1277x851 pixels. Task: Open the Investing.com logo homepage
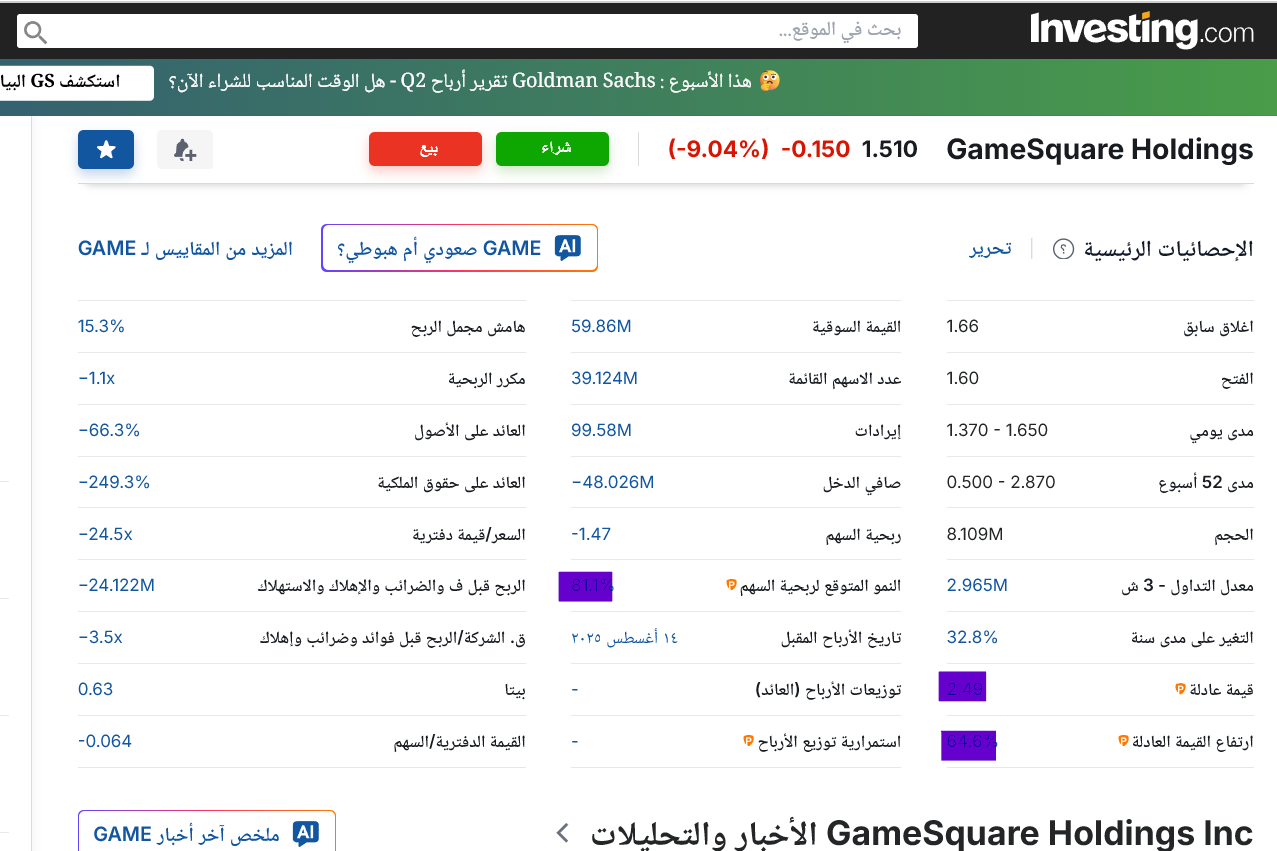1142,29
